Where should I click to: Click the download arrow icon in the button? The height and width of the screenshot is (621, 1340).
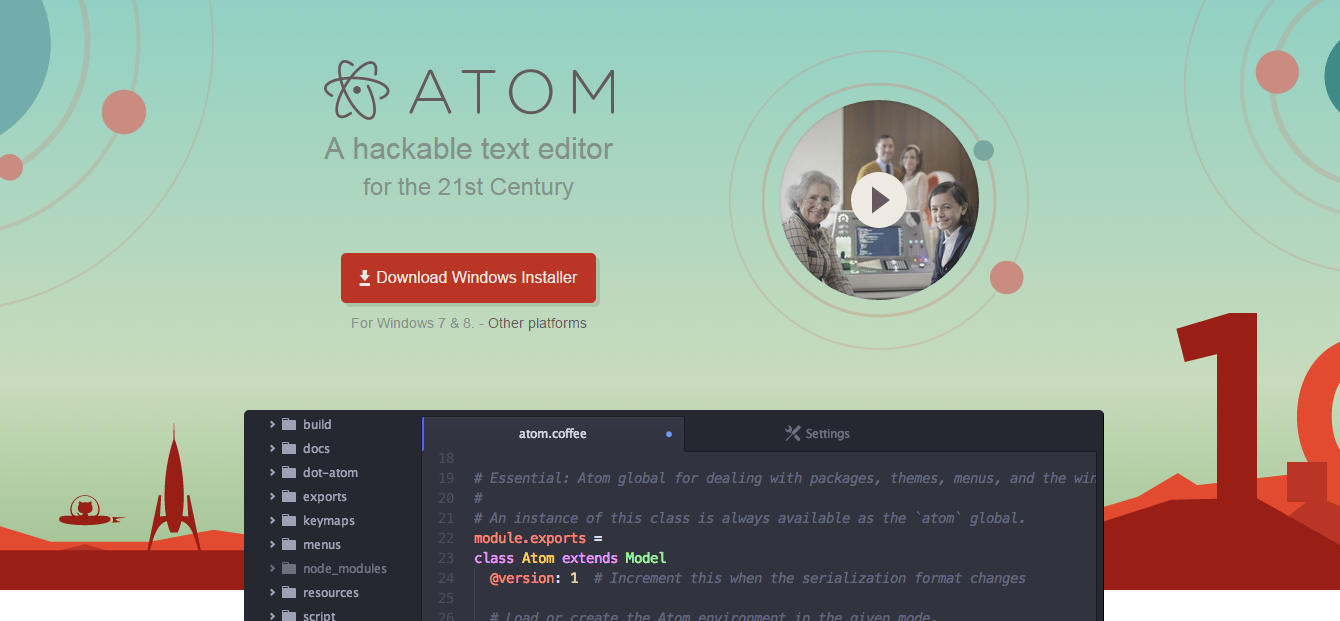tap(365, 278)
